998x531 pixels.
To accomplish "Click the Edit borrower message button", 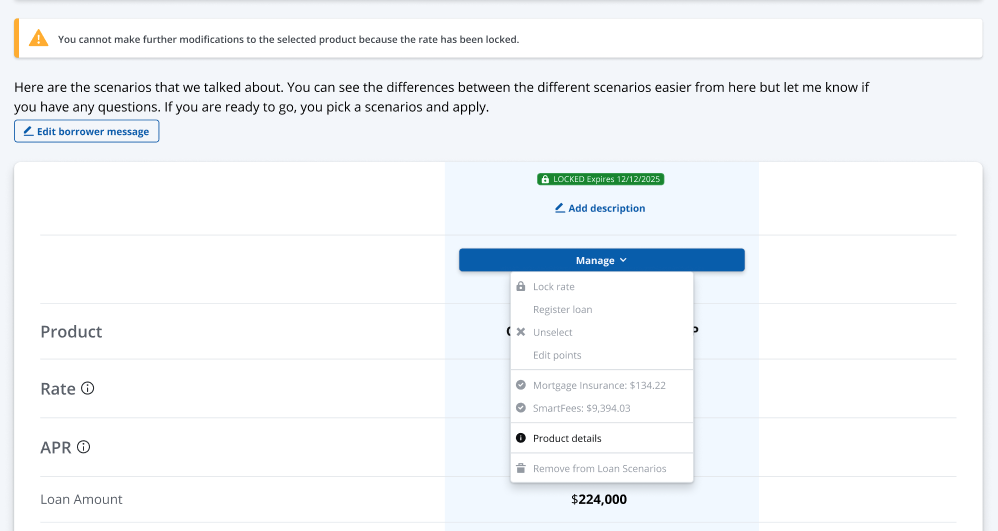I will pos(86,131).
